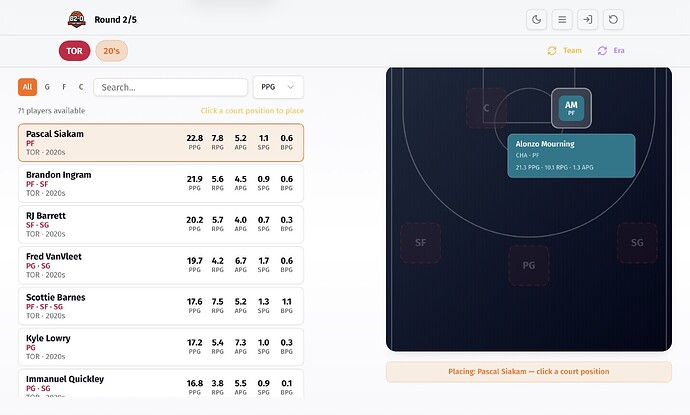Click the Era reroll label
This screenshot has width=690, height=415.
click(x=619, y=51)
